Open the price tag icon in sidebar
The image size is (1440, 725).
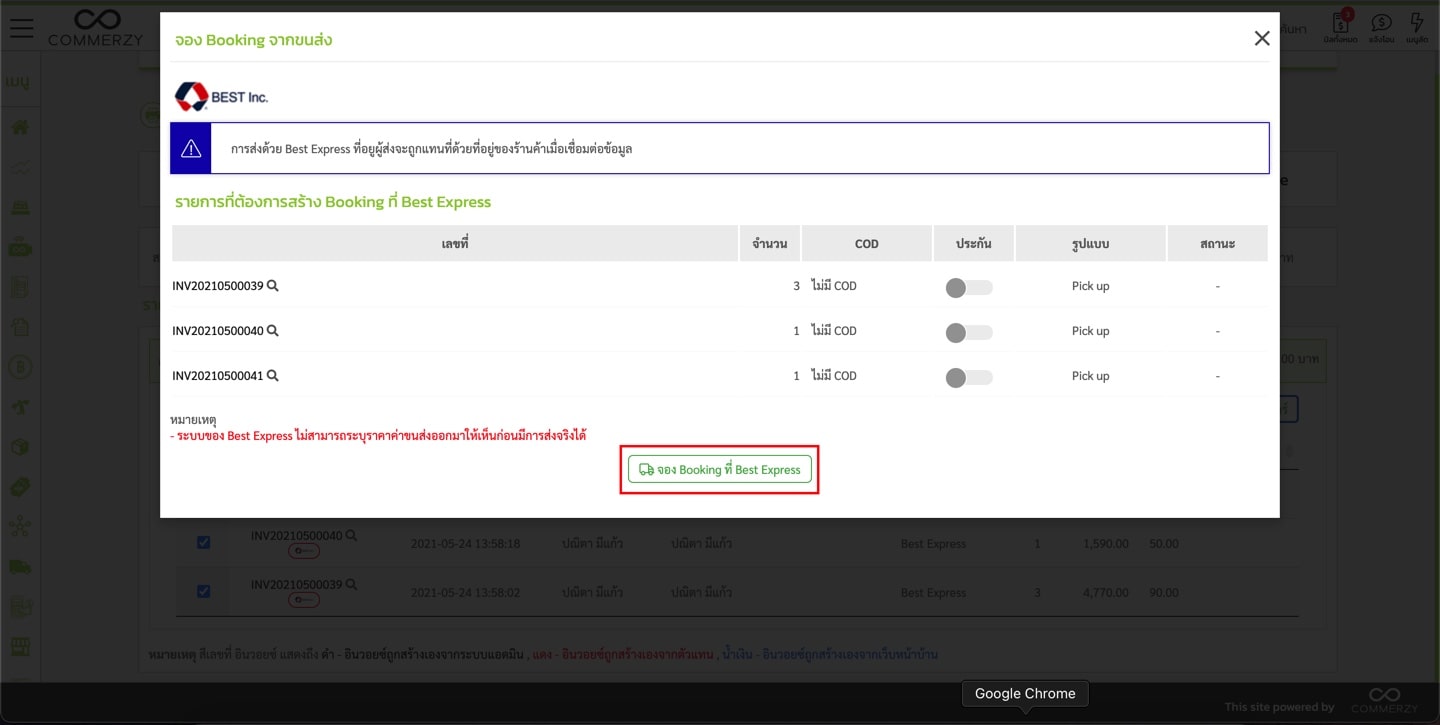(20, 487)
